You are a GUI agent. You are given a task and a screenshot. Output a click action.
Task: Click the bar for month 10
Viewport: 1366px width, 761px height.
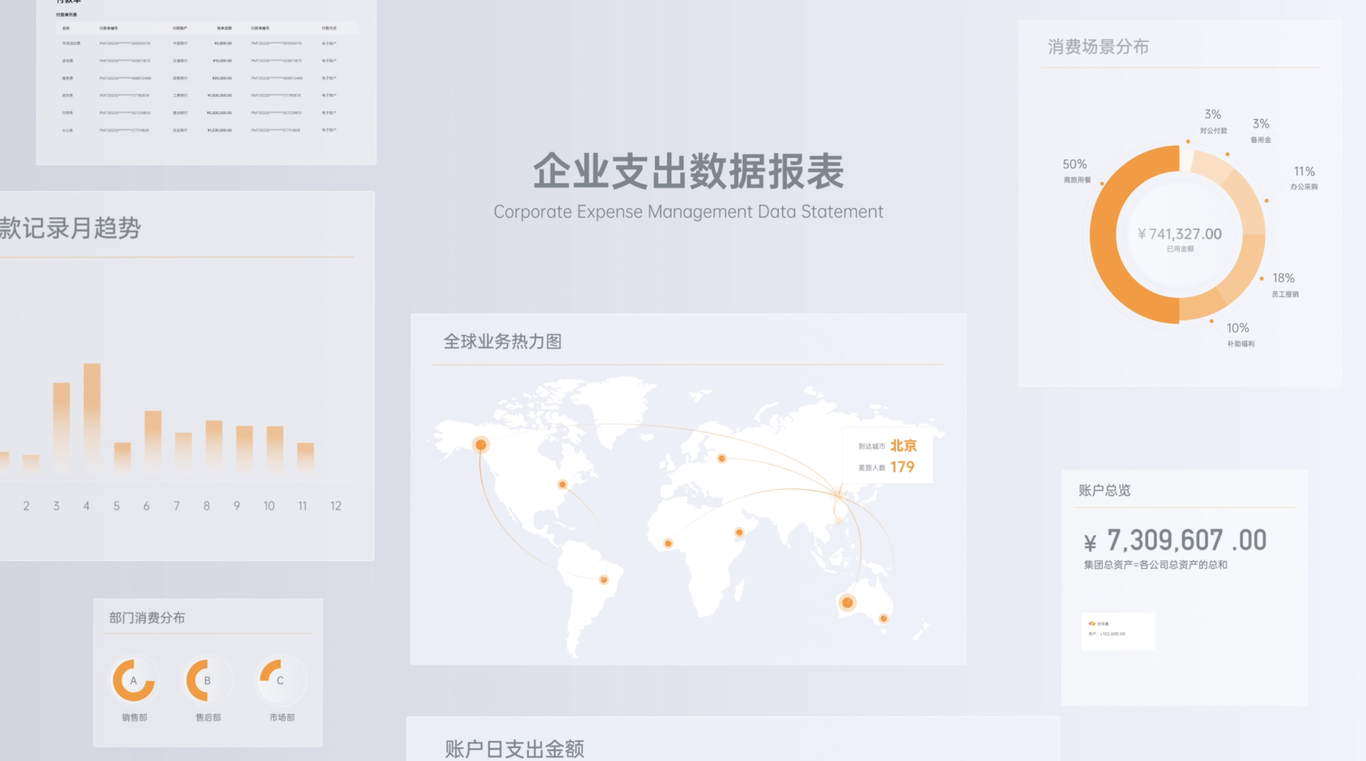(x=275, y=449)
